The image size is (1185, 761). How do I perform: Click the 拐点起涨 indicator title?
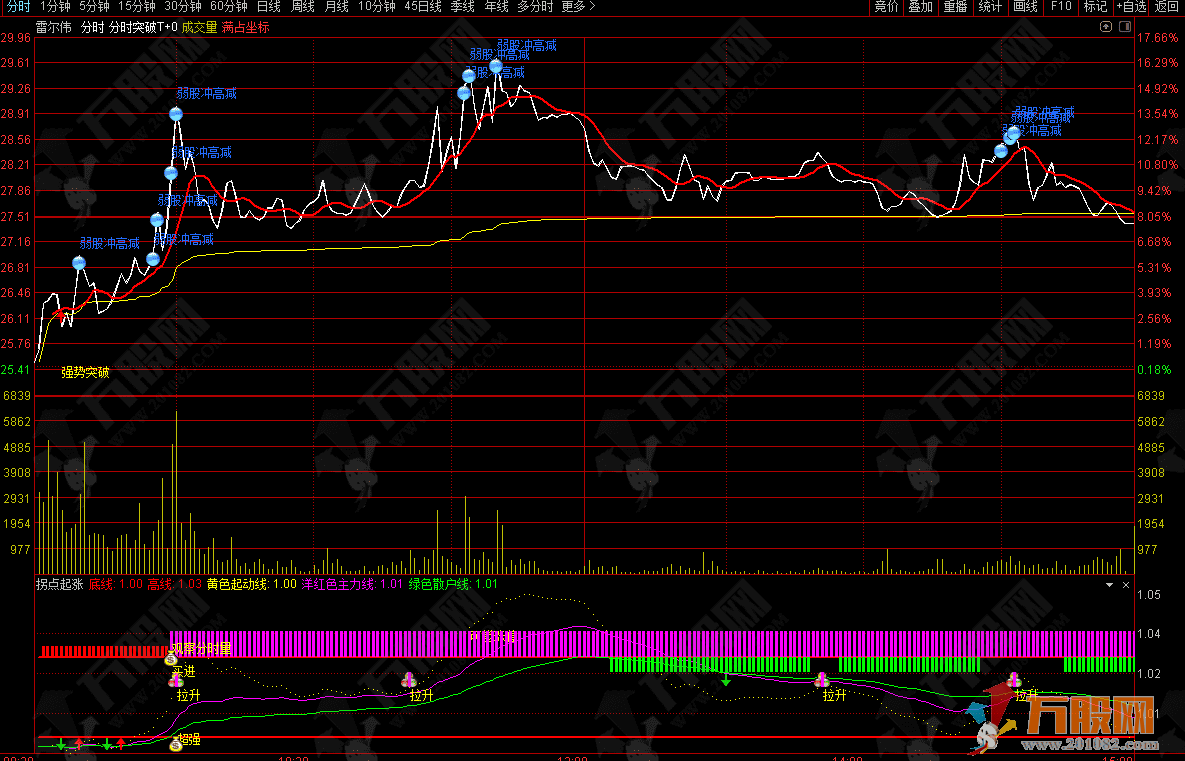tap(60, 584)
